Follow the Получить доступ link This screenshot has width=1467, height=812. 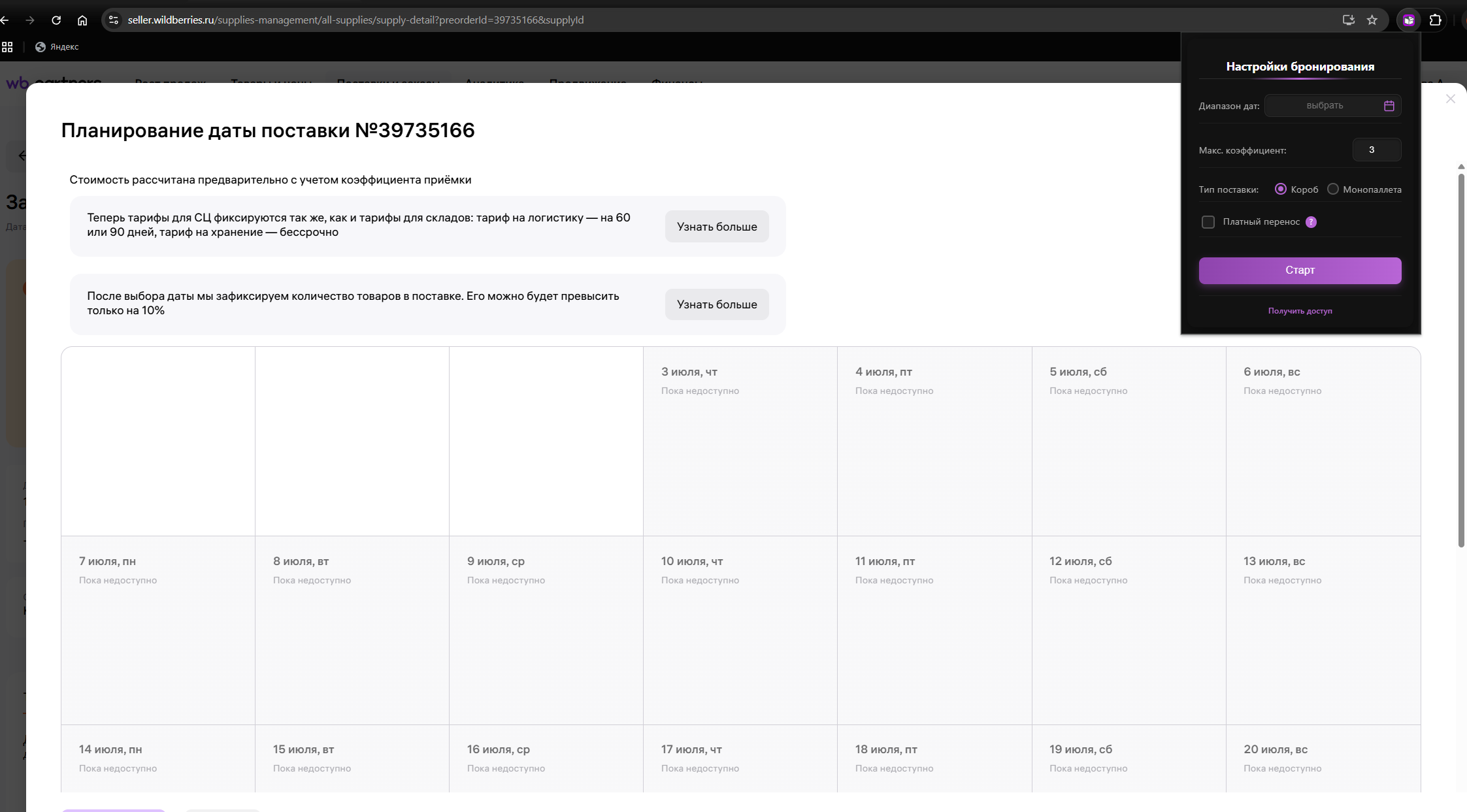click(x=1300, y=311)
